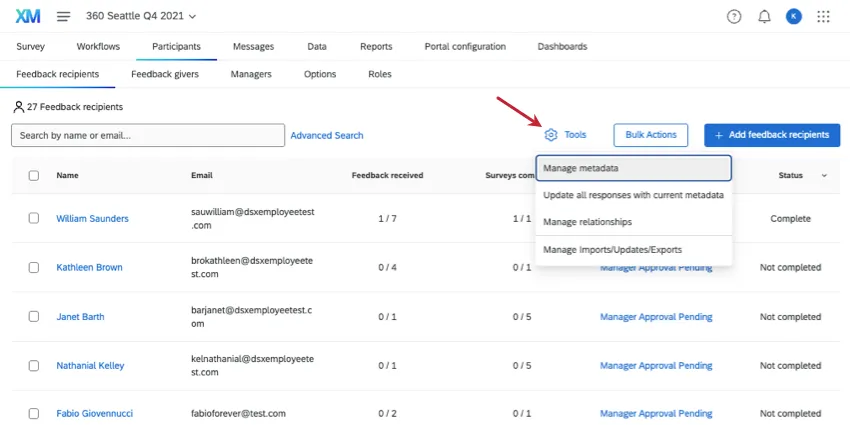Expand the 360 Seattle Q4 2021 project dropdown
850x425 pixels.
(141, 16)
